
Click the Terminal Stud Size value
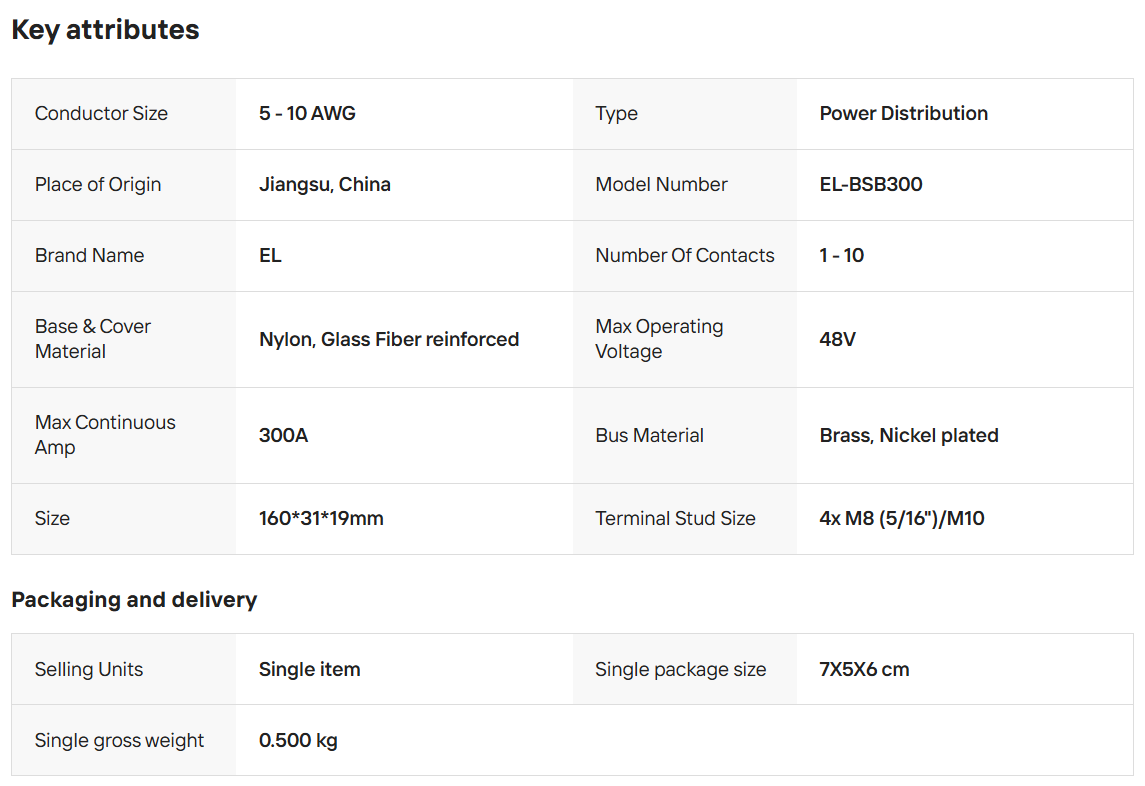coord(901,519)
